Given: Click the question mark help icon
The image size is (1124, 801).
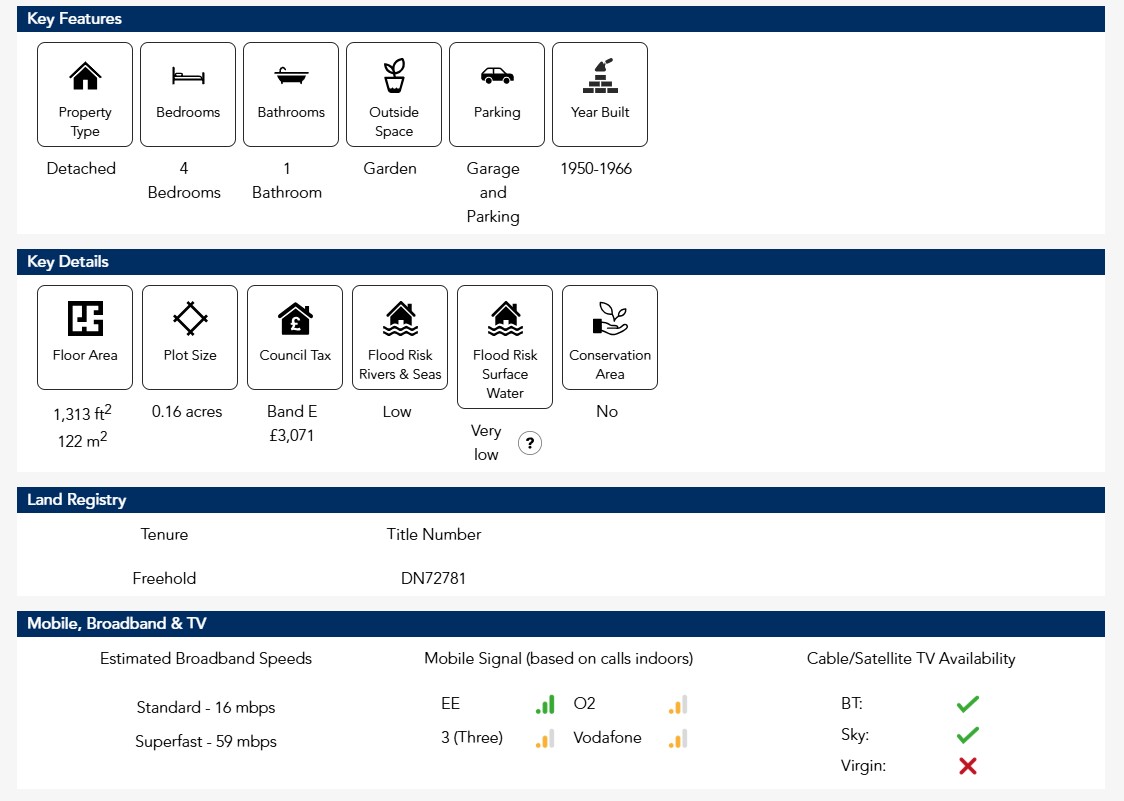Looking at the screenshot, I should (x=530, y=443).
